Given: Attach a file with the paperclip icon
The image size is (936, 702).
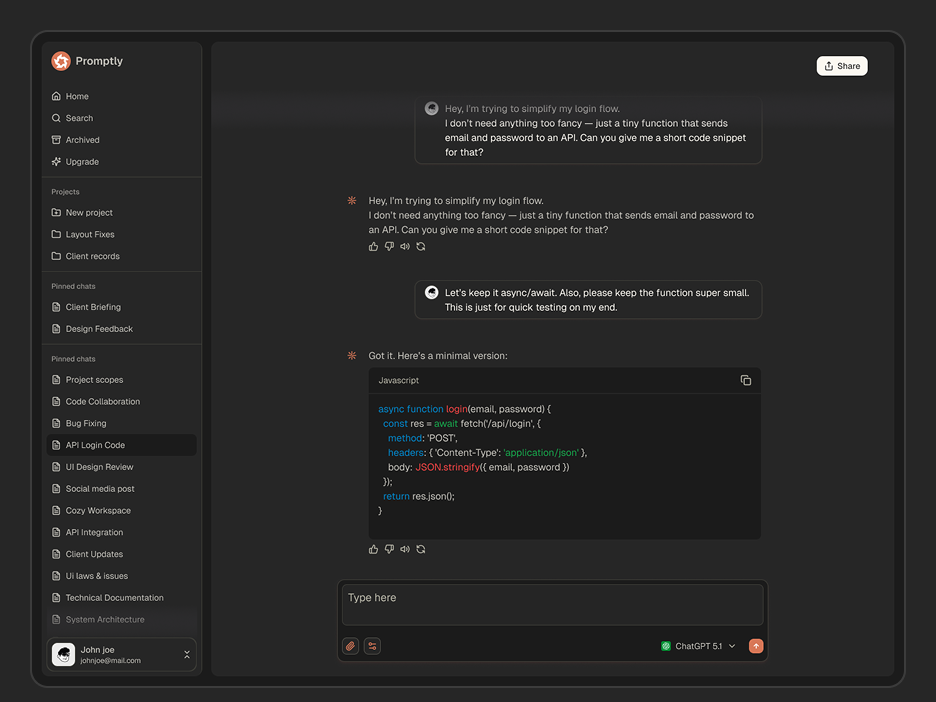Looking at the screenshot, I should [x=350, y=646].
